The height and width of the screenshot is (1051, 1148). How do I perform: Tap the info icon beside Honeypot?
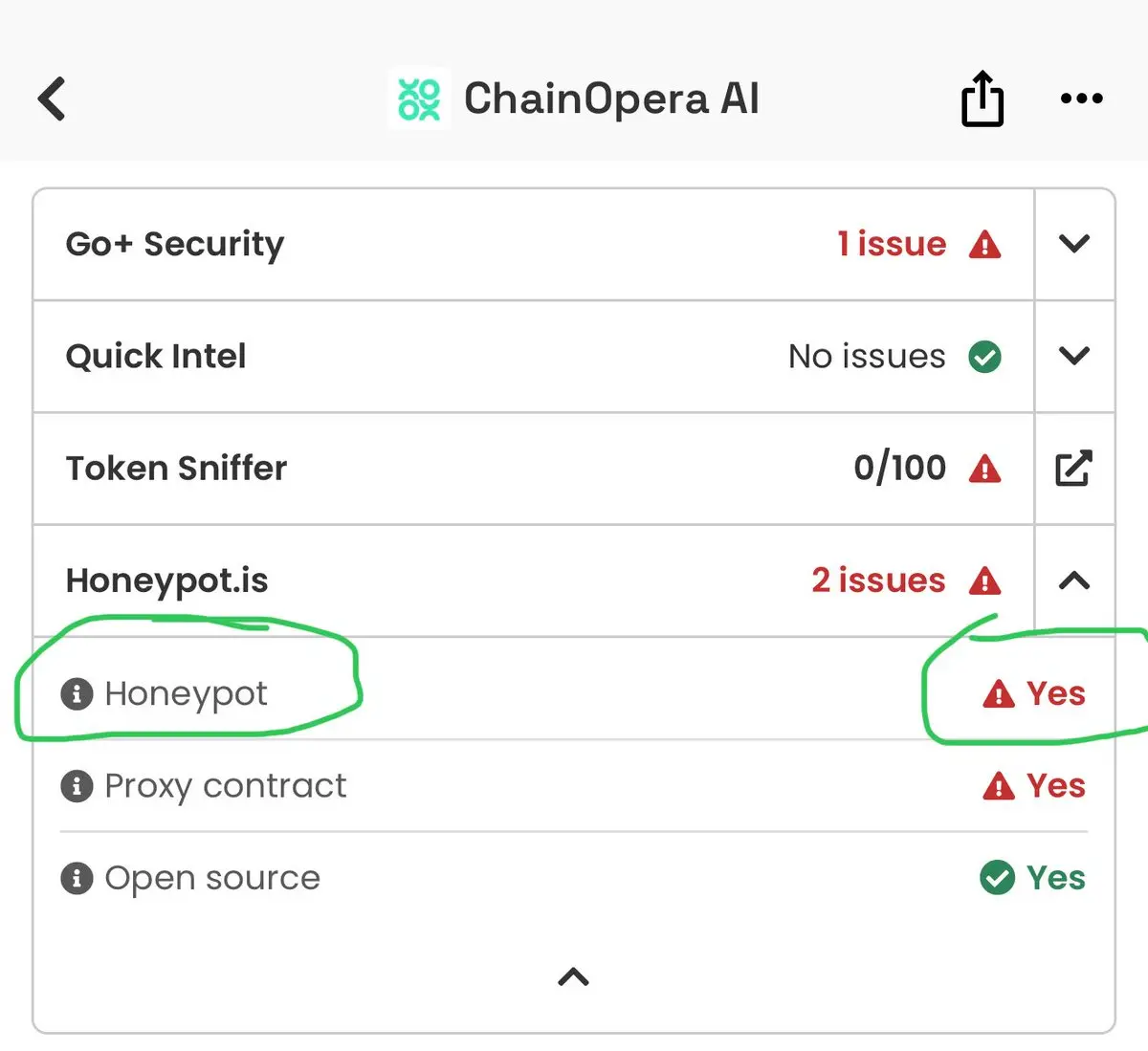coord(77,693)
